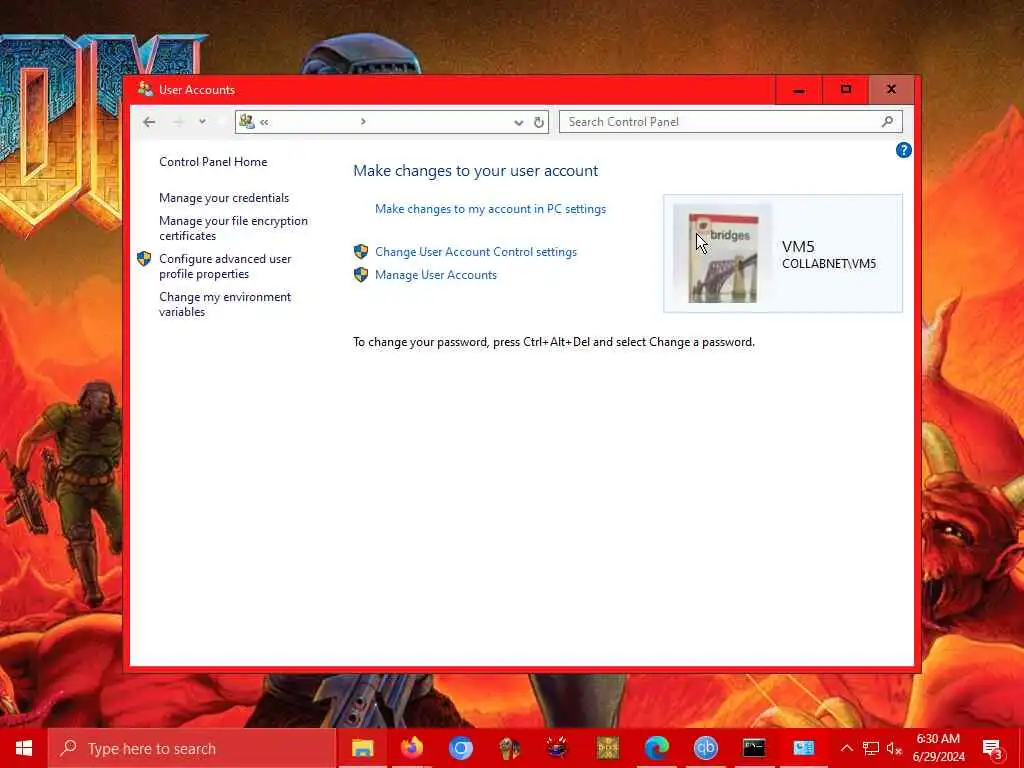
Task: Refresh the User Accounts page
Action: click(539, 122)
